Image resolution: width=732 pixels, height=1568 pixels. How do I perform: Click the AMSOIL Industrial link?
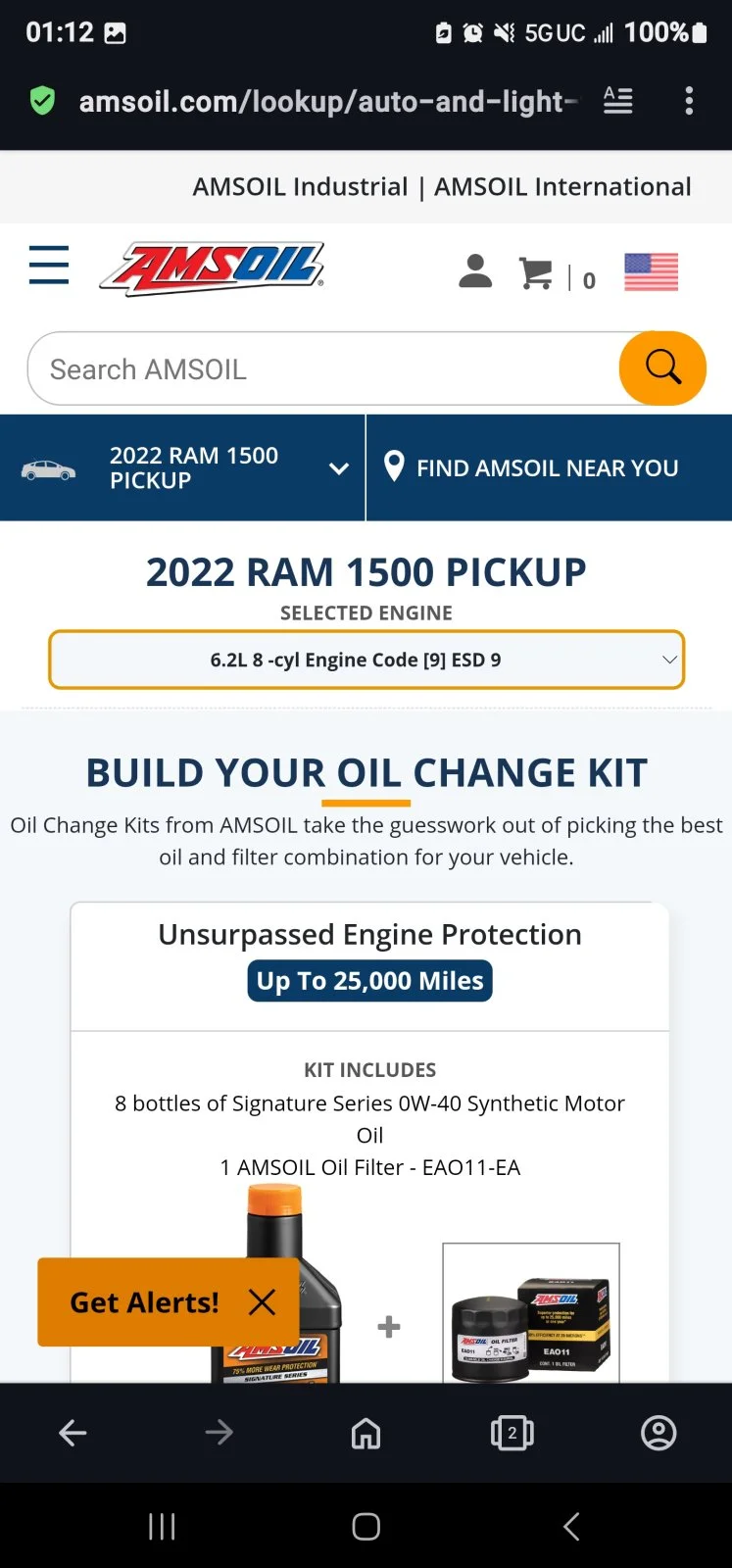pos(300,186)
